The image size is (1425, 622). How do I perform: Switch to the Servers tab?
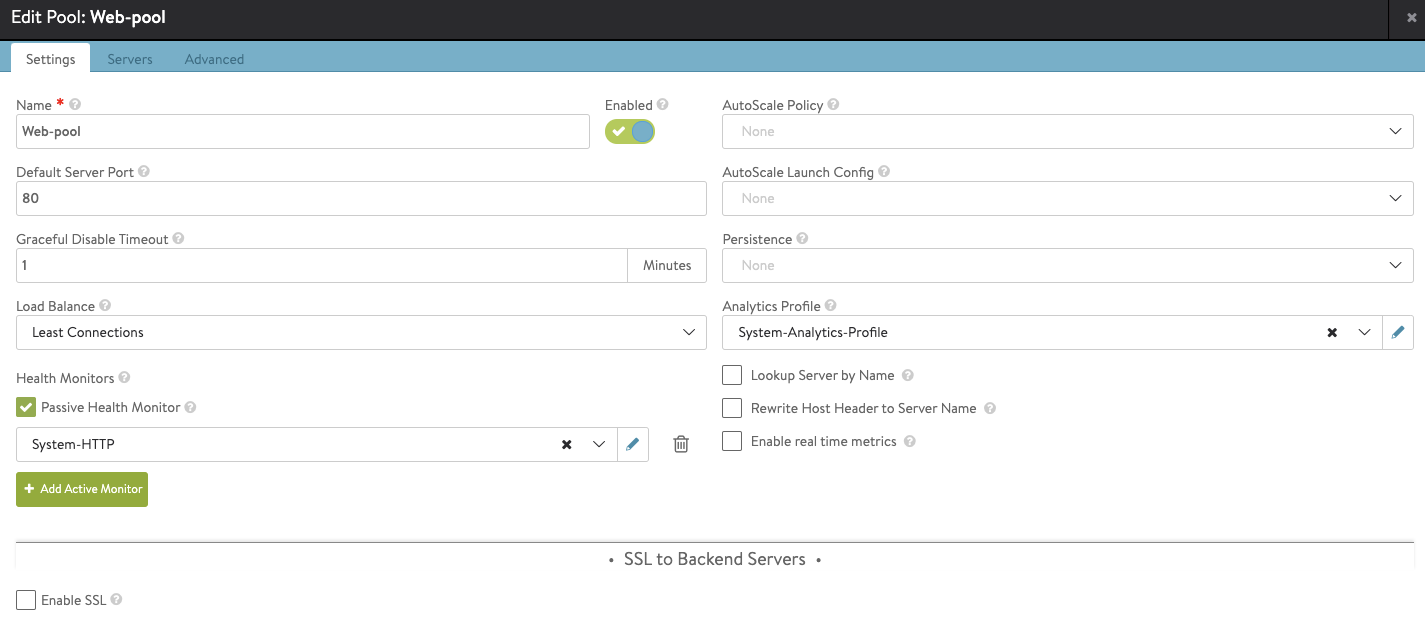130,59
